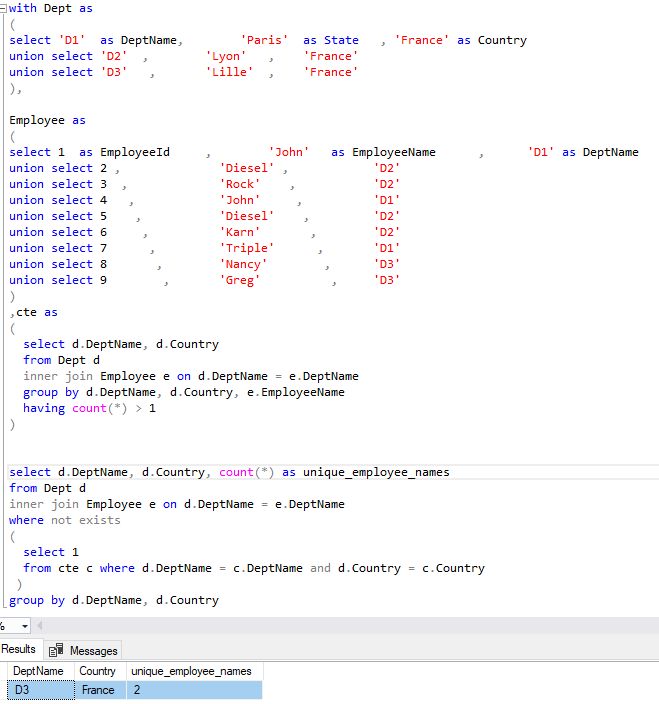Click the 'Karn' employee name literal
Image resolution: width=659 pixels, height=704 pixels.
[240, 232]
